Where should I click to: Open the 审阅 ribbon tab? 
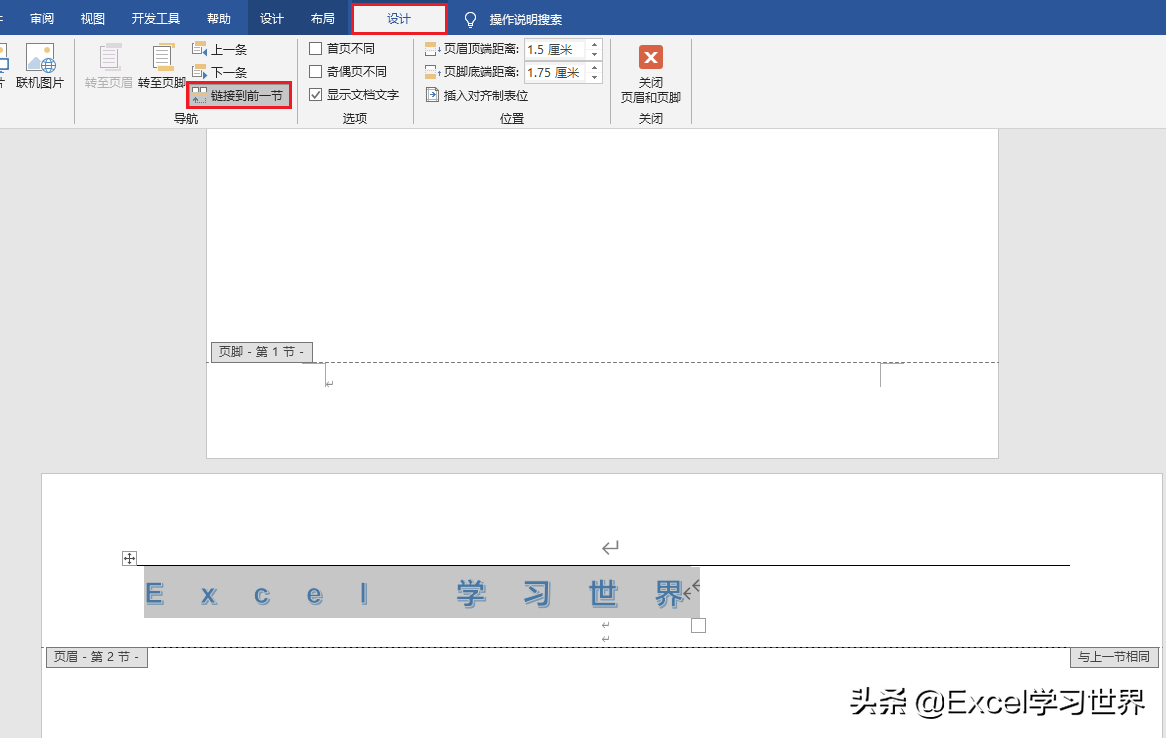tap(42, 19)
